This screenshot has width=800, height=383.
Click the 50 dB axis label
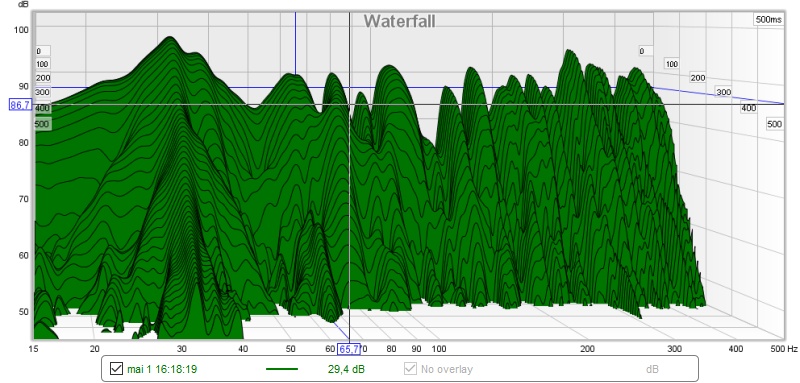point(23,312)
